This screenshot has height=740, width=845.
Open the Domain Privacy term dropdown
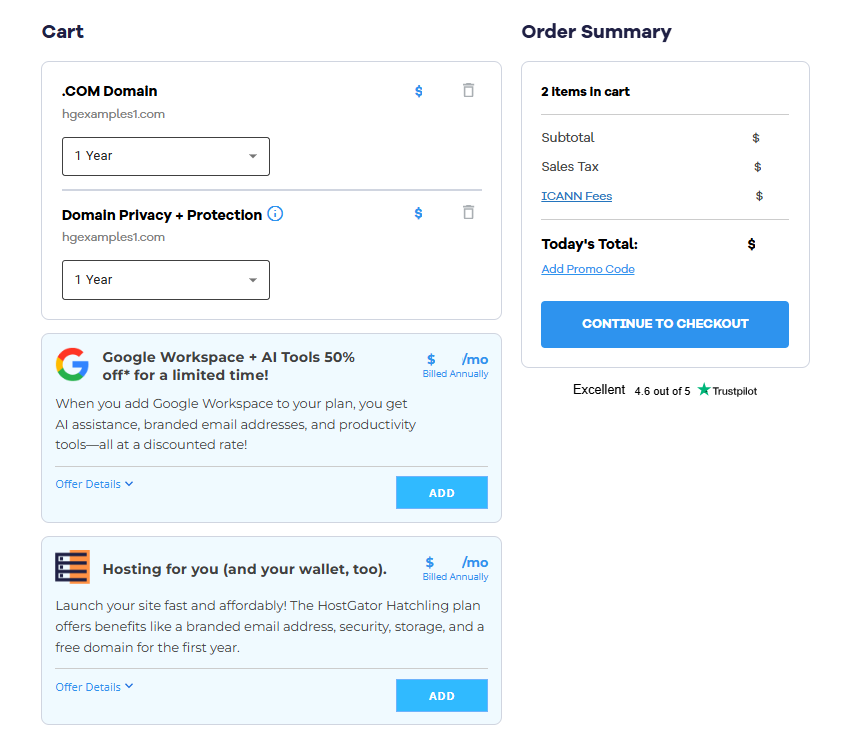(x=166, y=280)
